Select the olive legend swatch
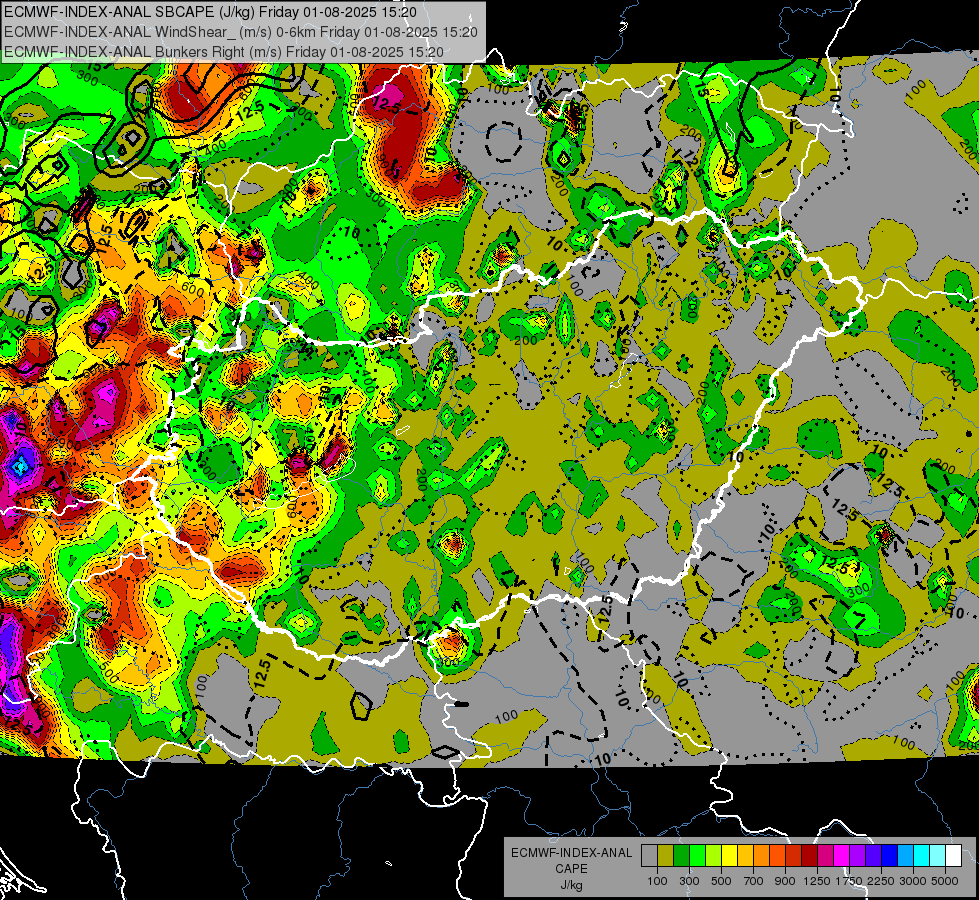 click(666, 856)
